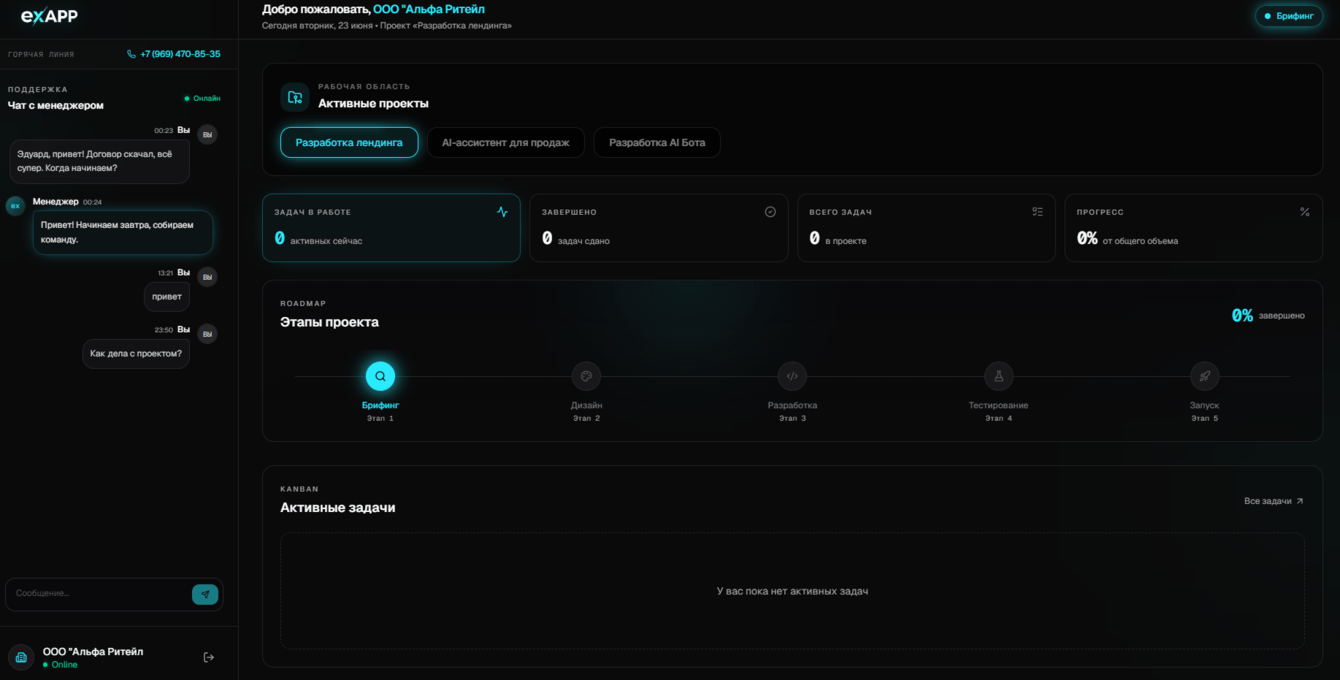Focus the Сообщение message input field
This screenshot has width=1340, height=680.
point(100,594)
